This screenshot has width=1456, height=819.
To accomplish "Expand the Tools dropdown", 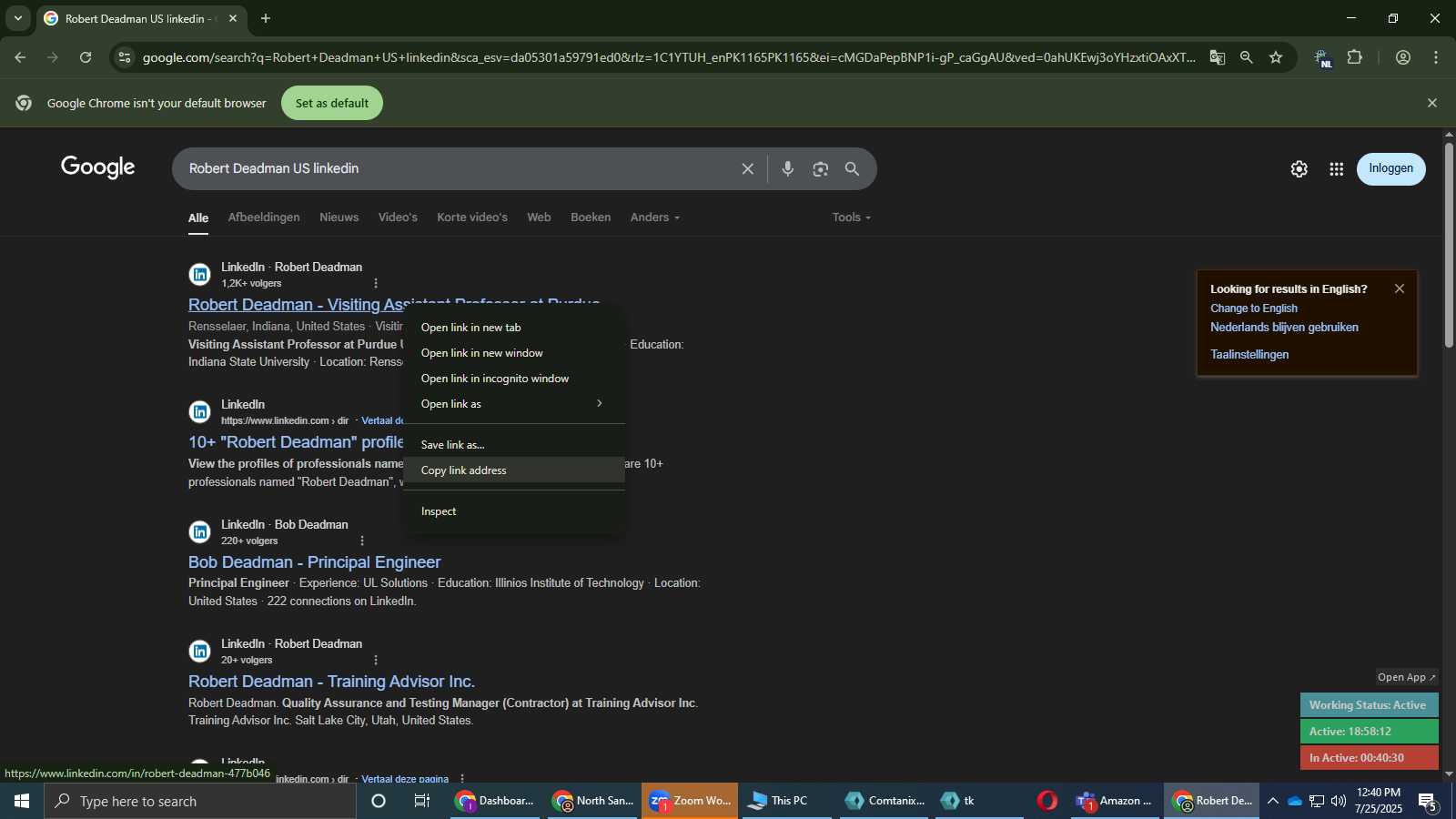I will pyautogui.click(x=852, y=217).
